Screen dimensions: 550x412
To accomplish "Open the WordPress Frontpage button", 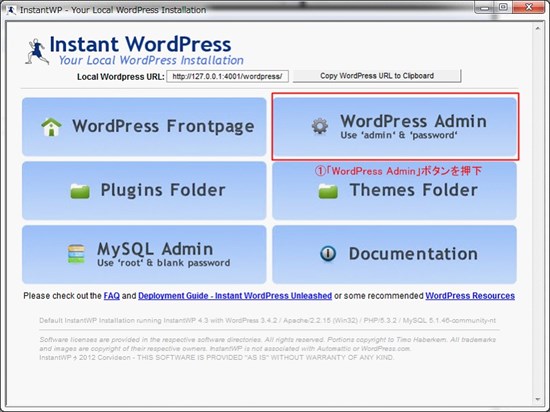I will tap(144, 127).
